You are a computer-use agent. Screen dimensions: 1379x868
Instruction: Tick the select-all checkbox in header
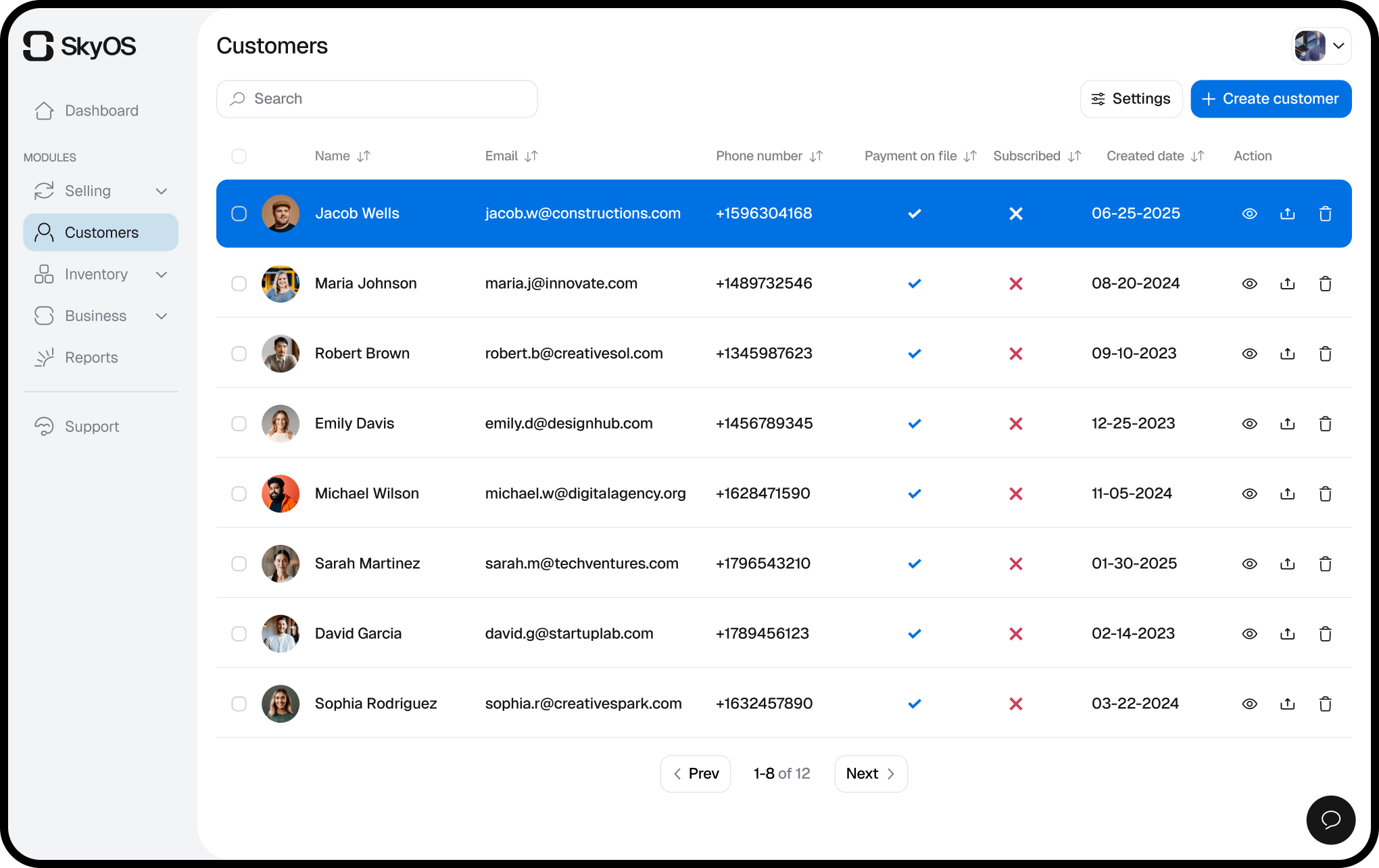pos(239,156)
